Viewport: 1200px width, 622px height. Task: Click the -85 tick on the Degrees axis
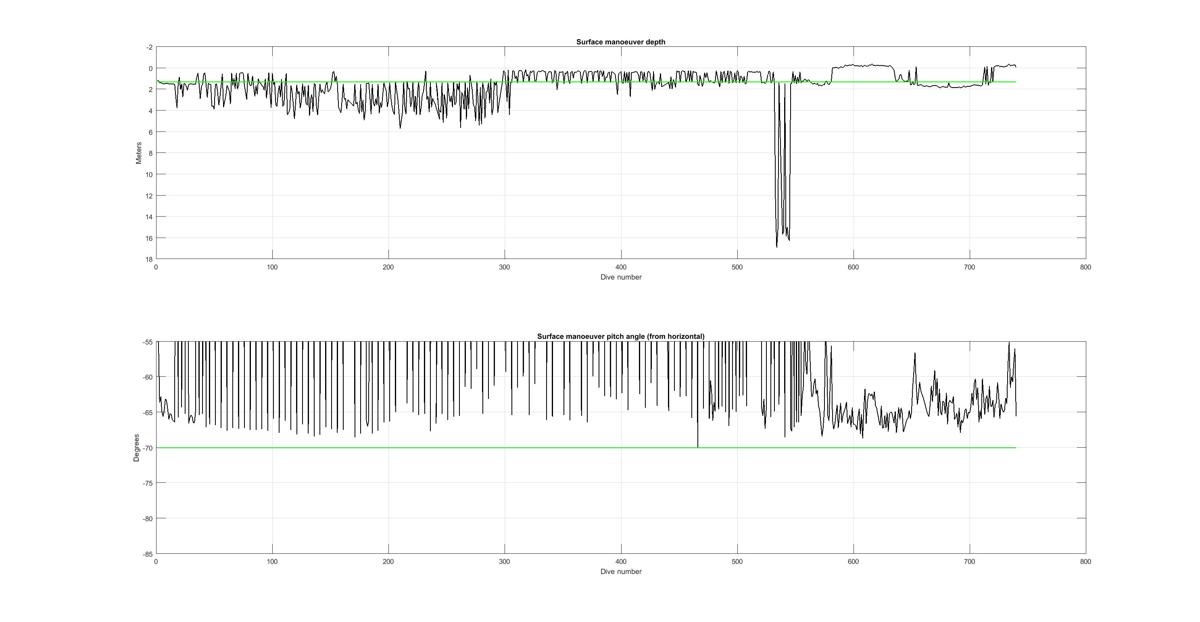148,553
